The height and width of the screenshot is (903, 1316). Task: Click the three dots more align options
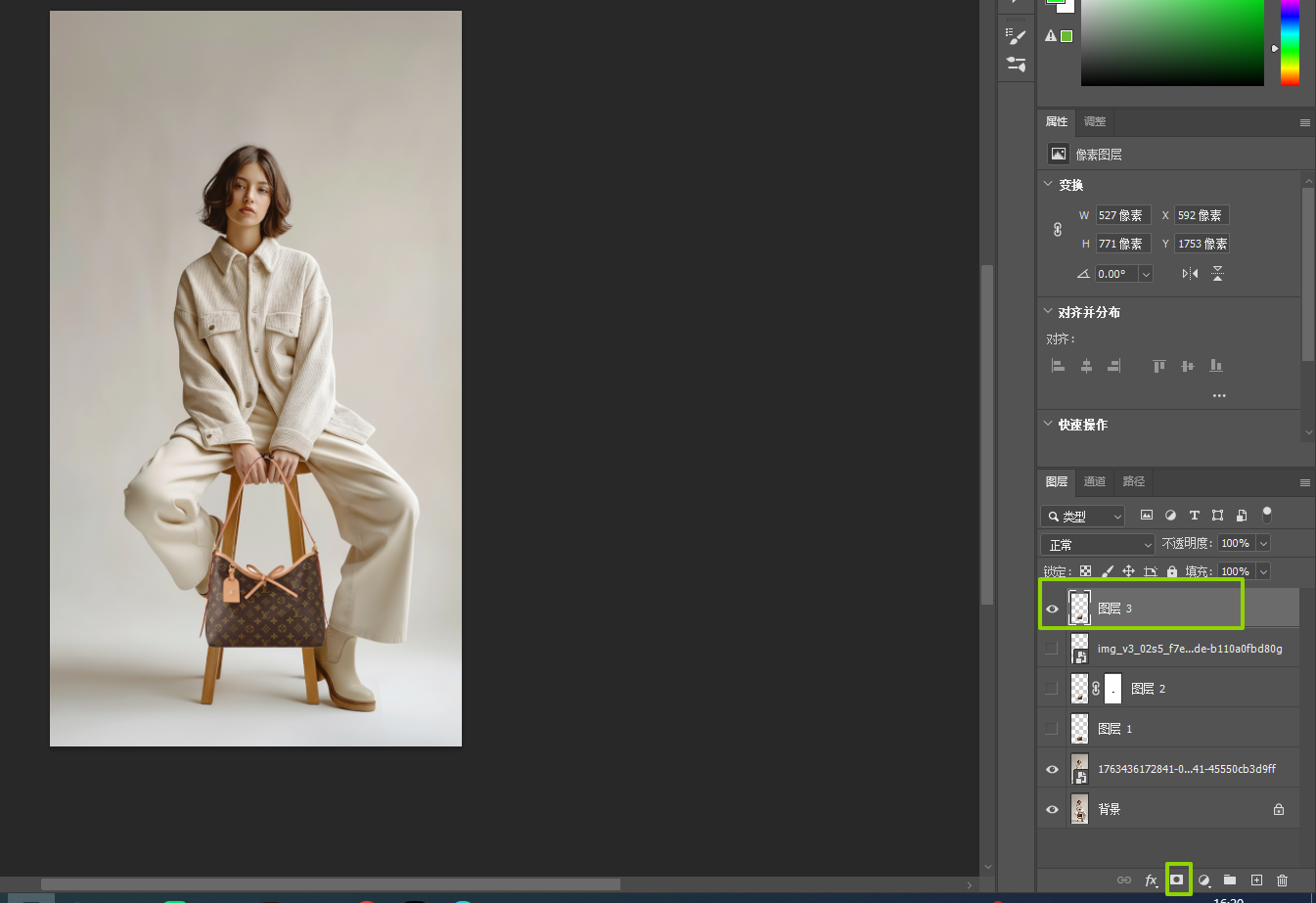tap(1219, 396)
